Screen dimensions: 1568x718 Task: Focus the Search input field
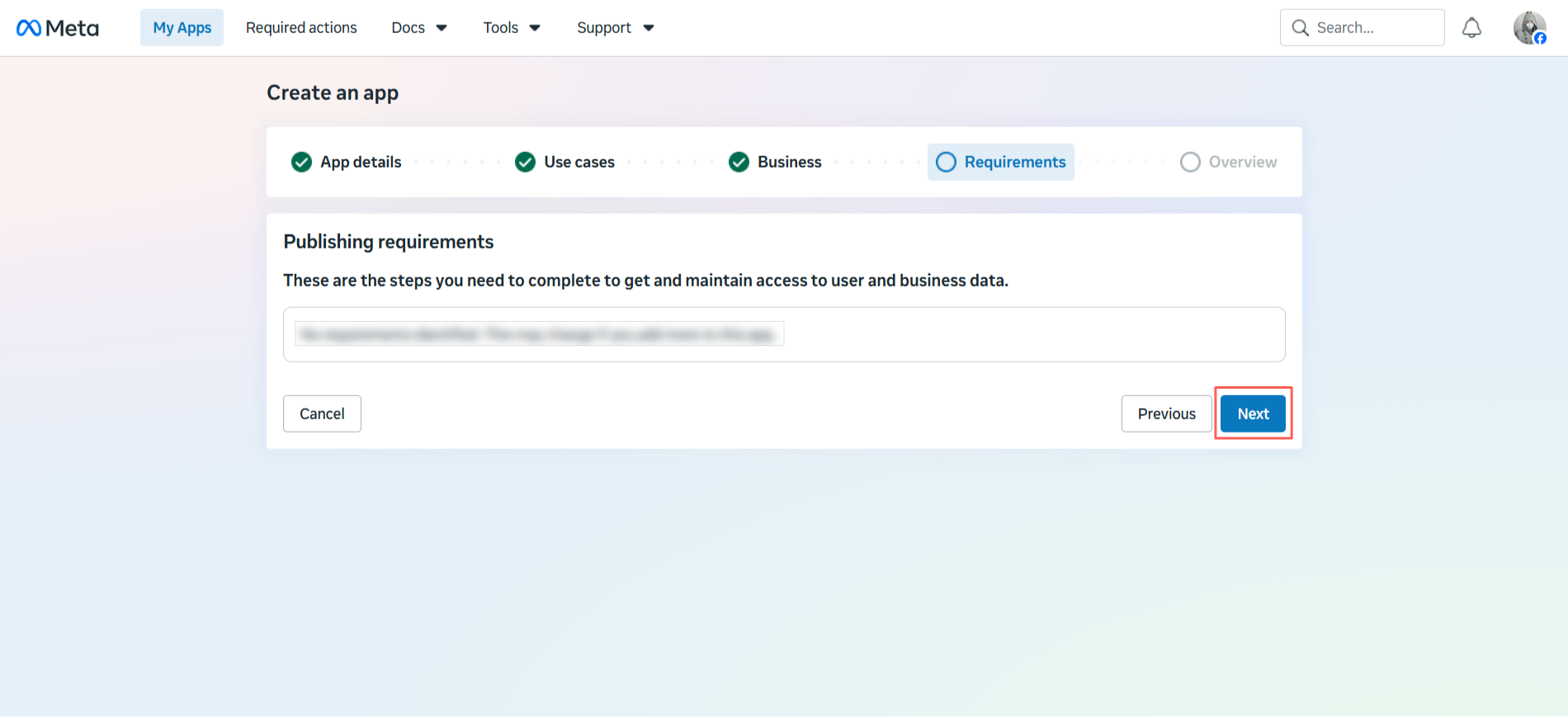pyautogui.click(x=1362, y=27)
